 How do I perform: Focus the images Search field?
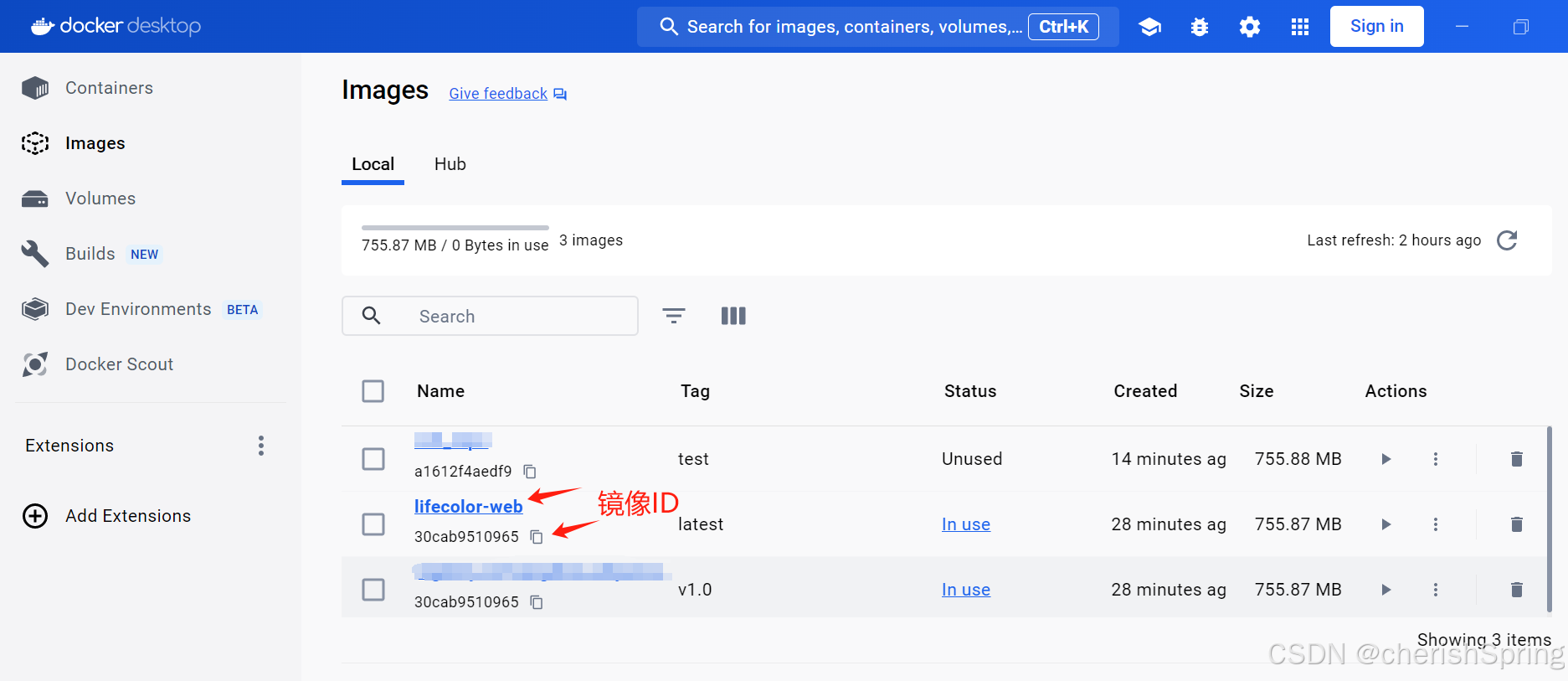(490, 316)
